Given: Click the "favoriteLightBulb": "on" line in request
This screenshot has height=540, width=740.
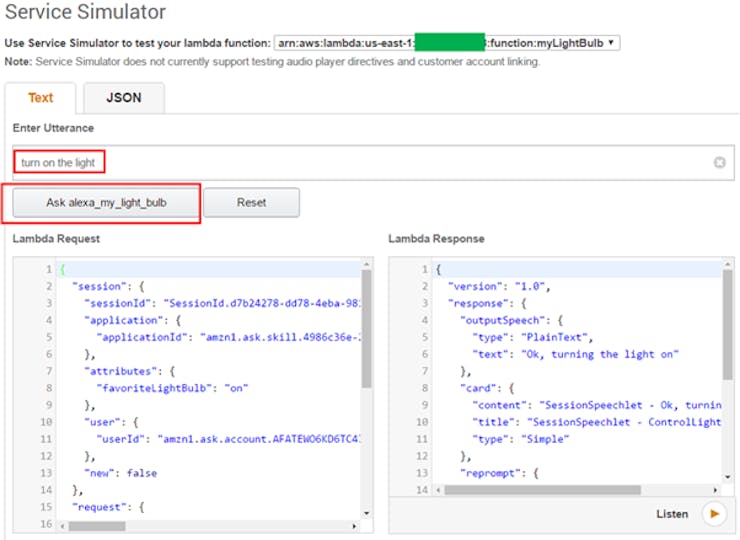Looking at the screenshot, I should click(172, 388).
